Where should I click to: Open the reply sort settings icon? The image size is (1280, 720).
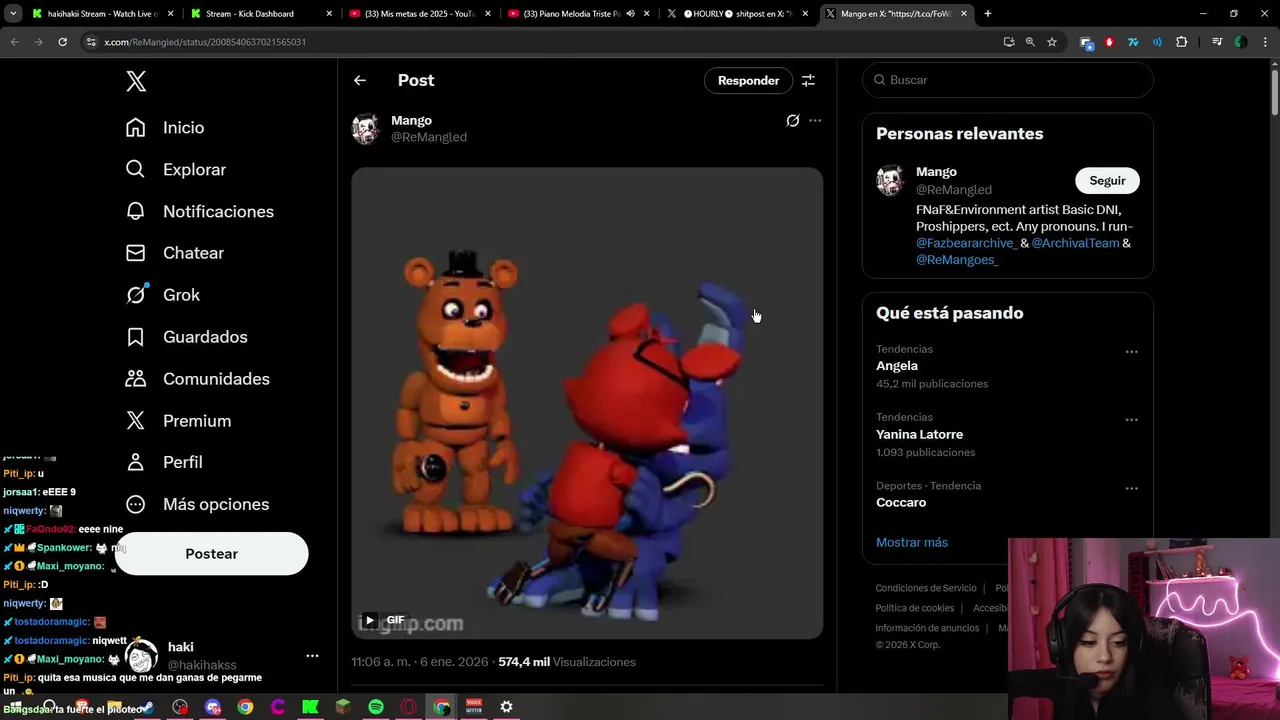(x=808, y=80)
